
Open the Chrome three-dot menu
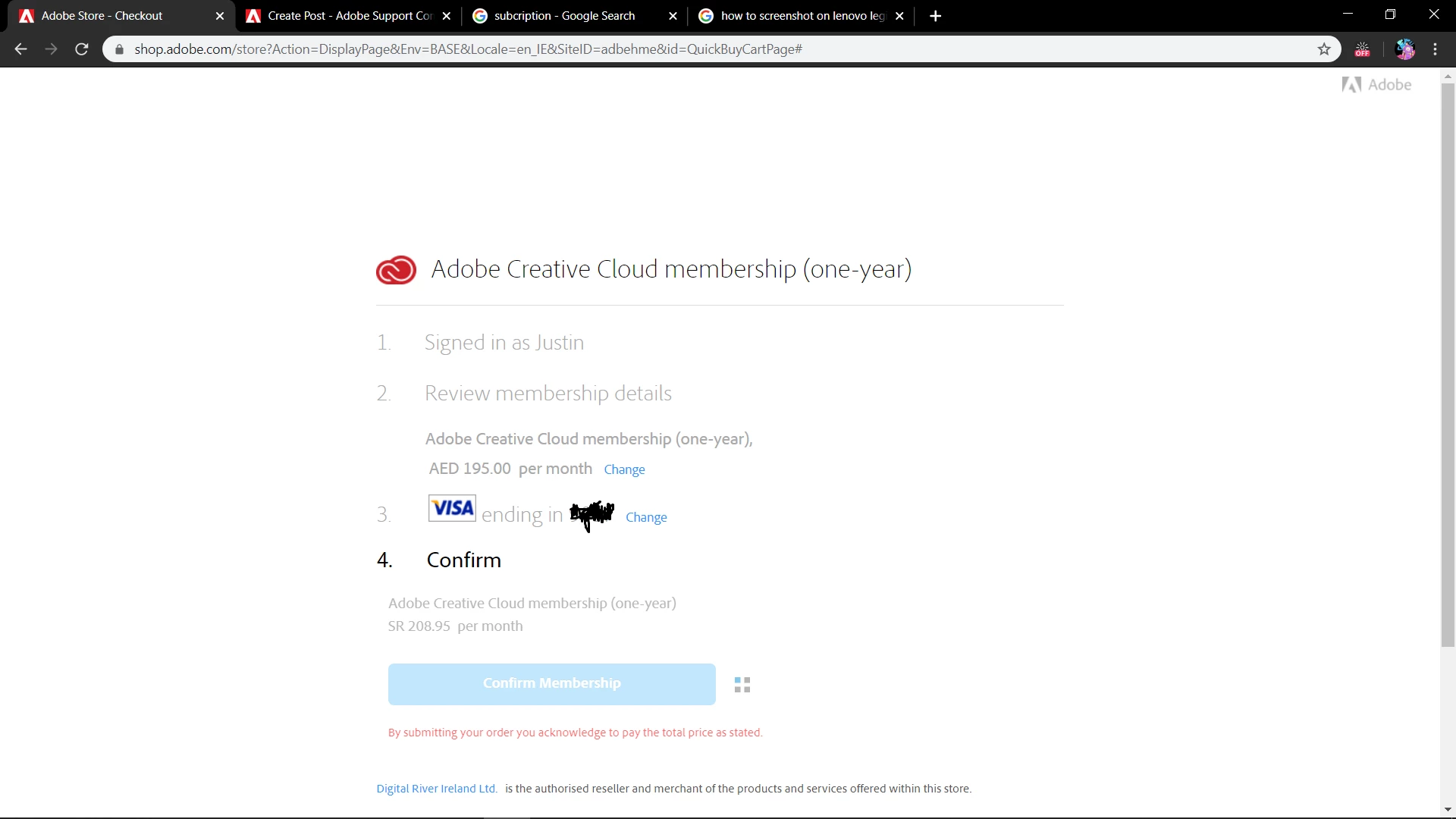[x=1436, y=49]
